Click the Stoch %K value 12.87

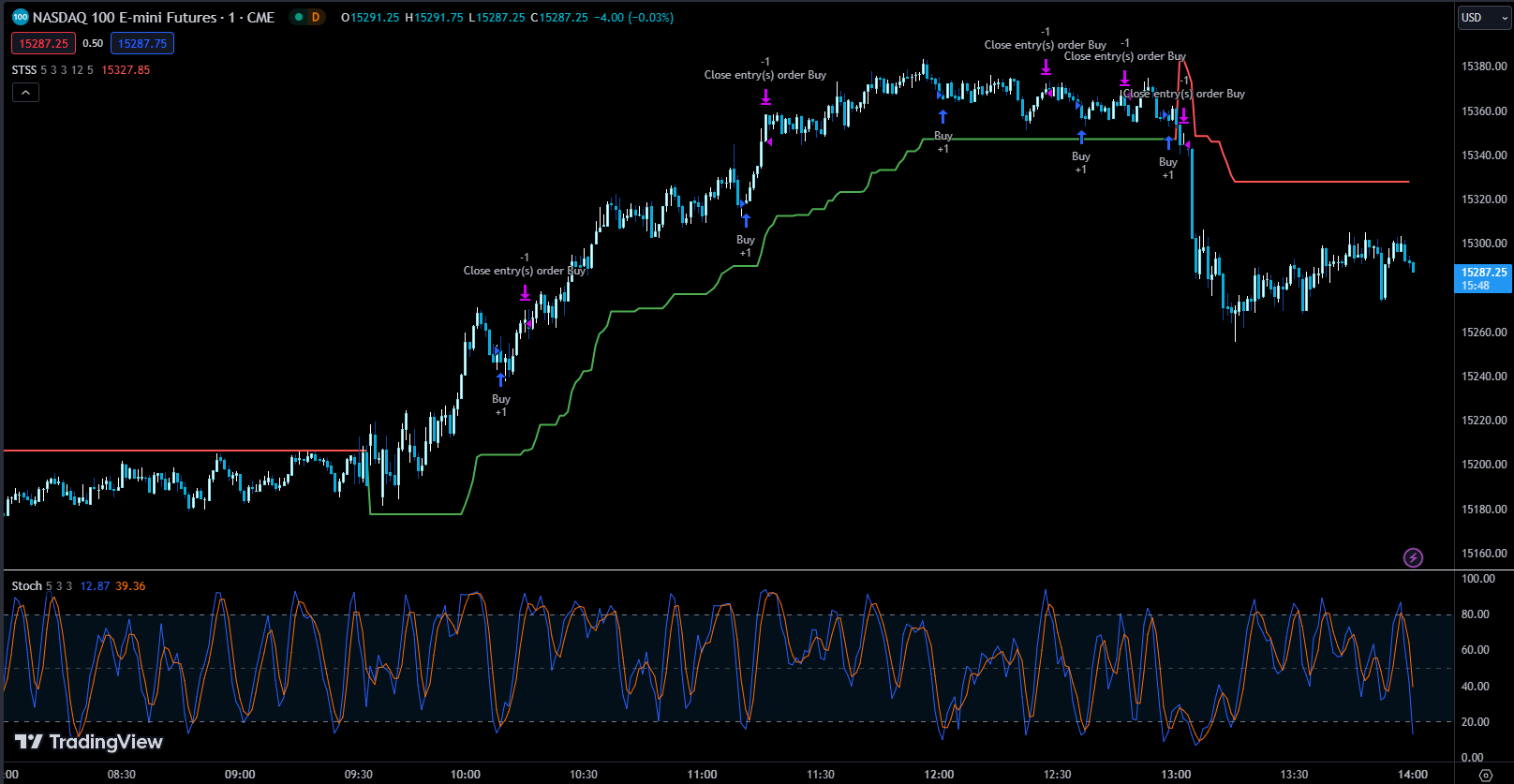pos(95,586)
